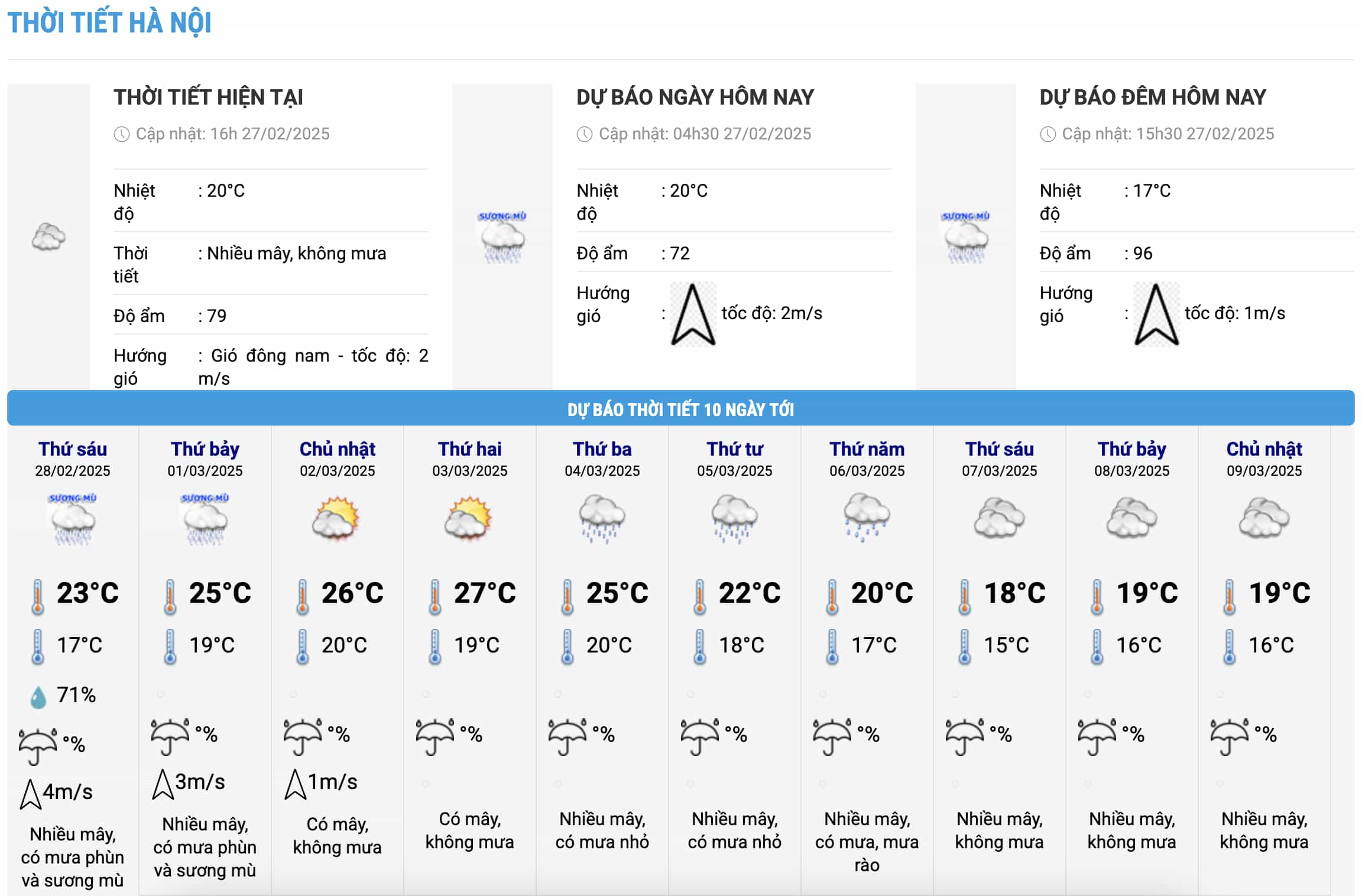Click 'có mưa, mưa rào' description for Thứ năm
Screen dimensions: 1362x896
click(x=867, y=853)
